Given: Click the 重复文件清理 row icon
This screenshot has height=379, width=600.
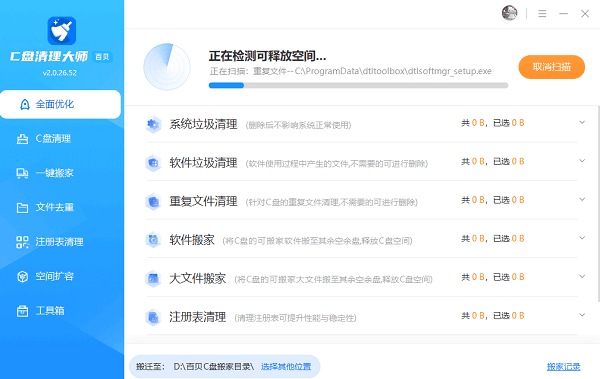Looking at the screenshot, I should coord(153,201).
